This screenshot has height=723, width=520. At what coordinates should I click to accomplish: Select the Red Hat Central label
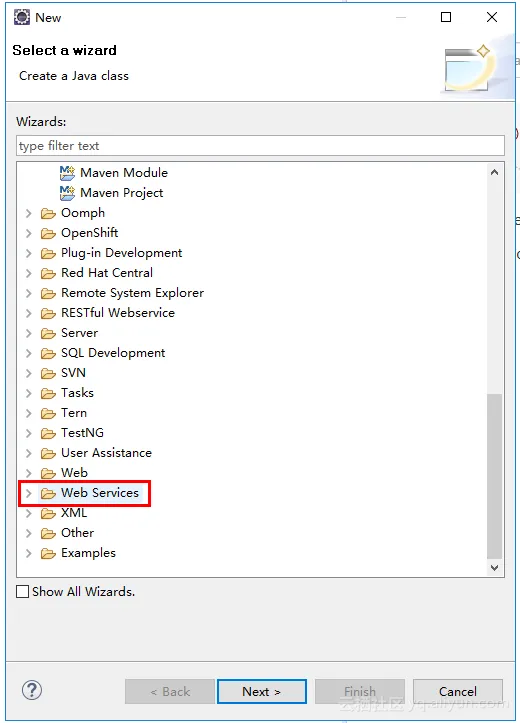click(107, 273)
